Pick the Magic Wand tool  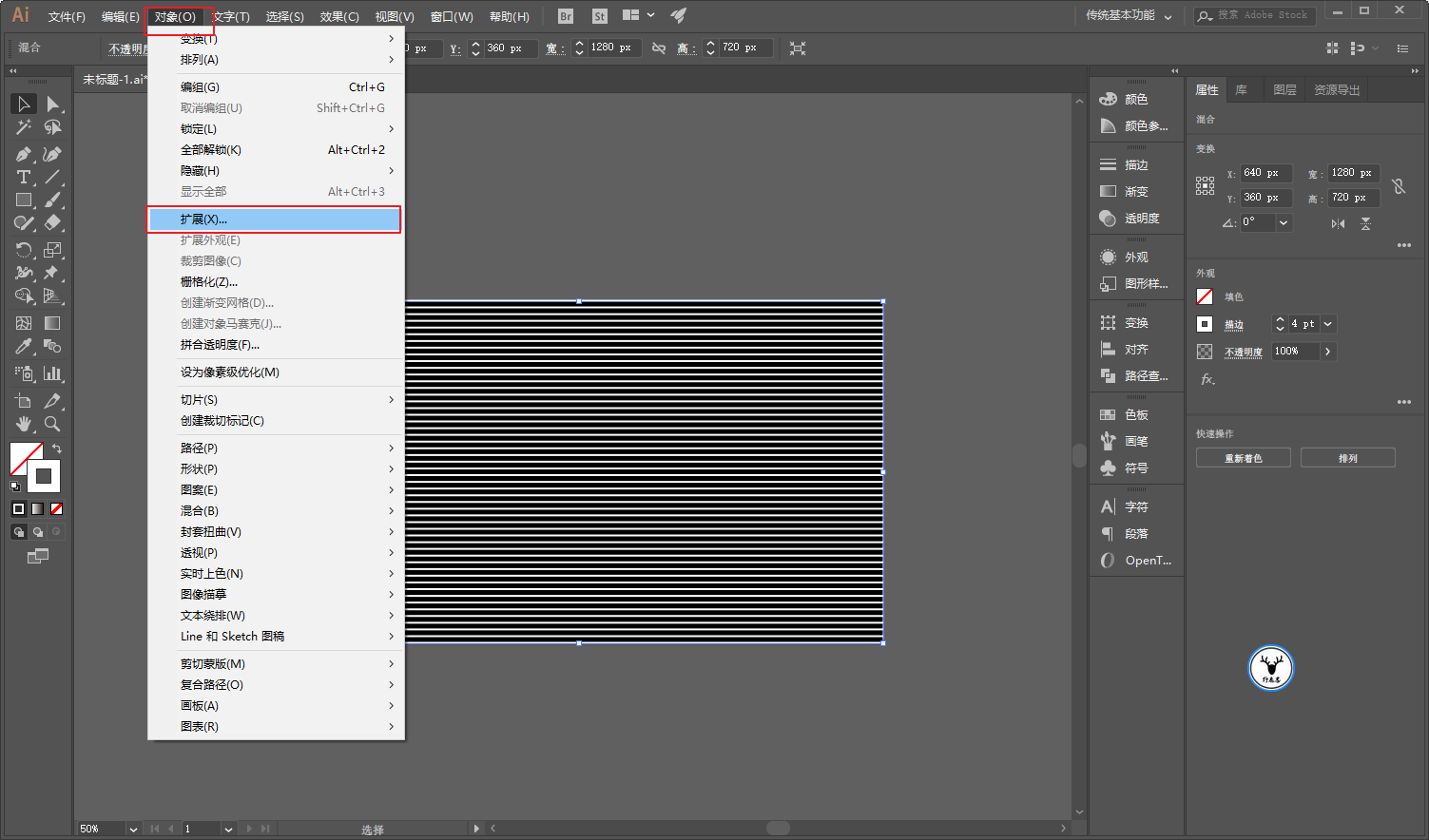pos(24,127)
